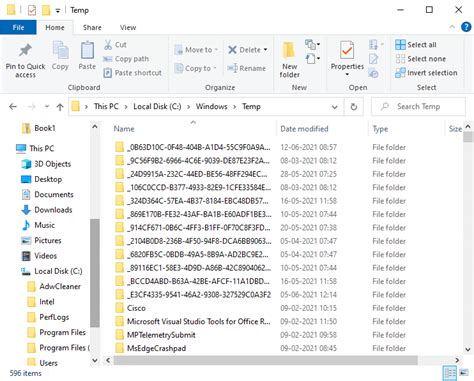The height and width of the screenshot is (381, 474).
Task: Click Local Disk (C:) in address bar
Action: click(157, 106)
